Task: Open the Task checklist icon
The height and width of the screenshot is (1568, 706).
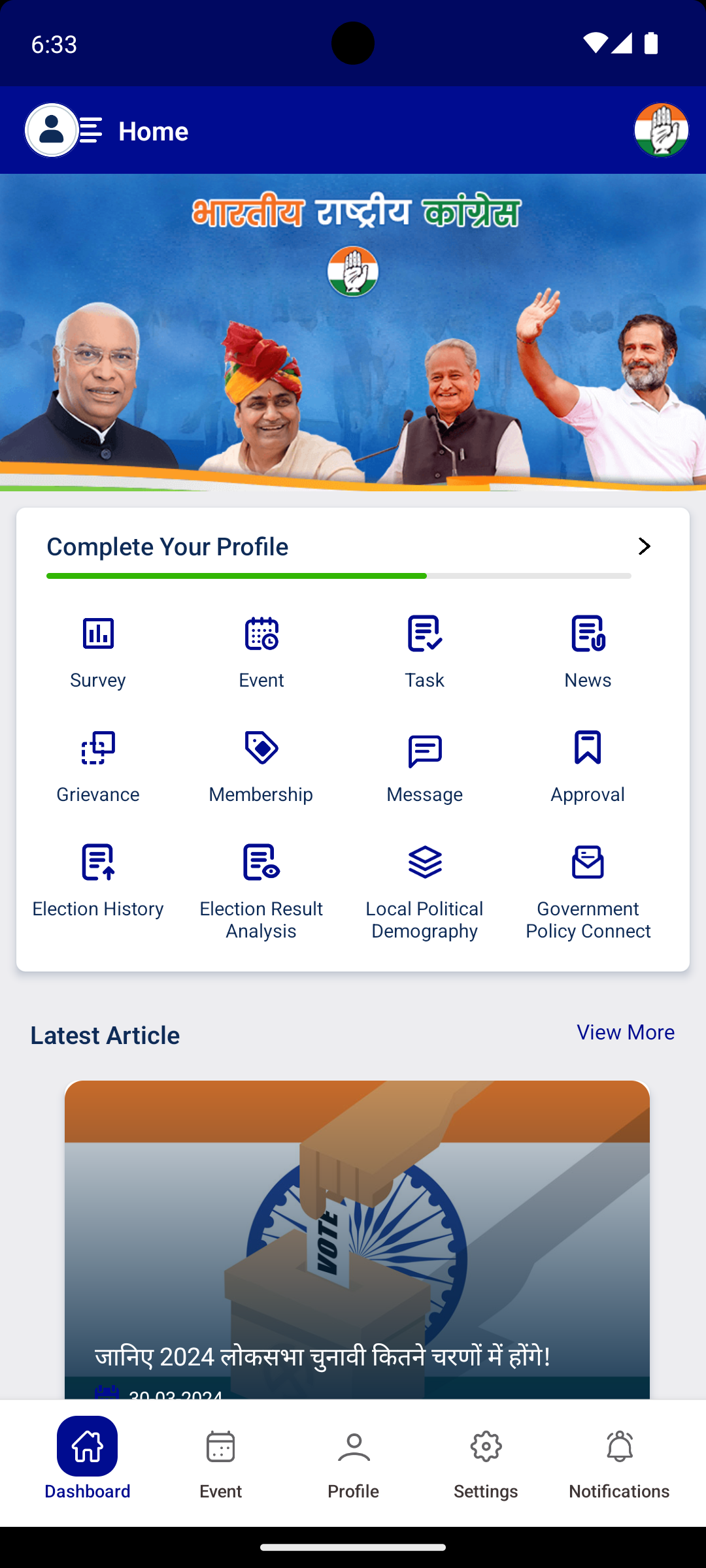Action: click(x=425, y=633)
